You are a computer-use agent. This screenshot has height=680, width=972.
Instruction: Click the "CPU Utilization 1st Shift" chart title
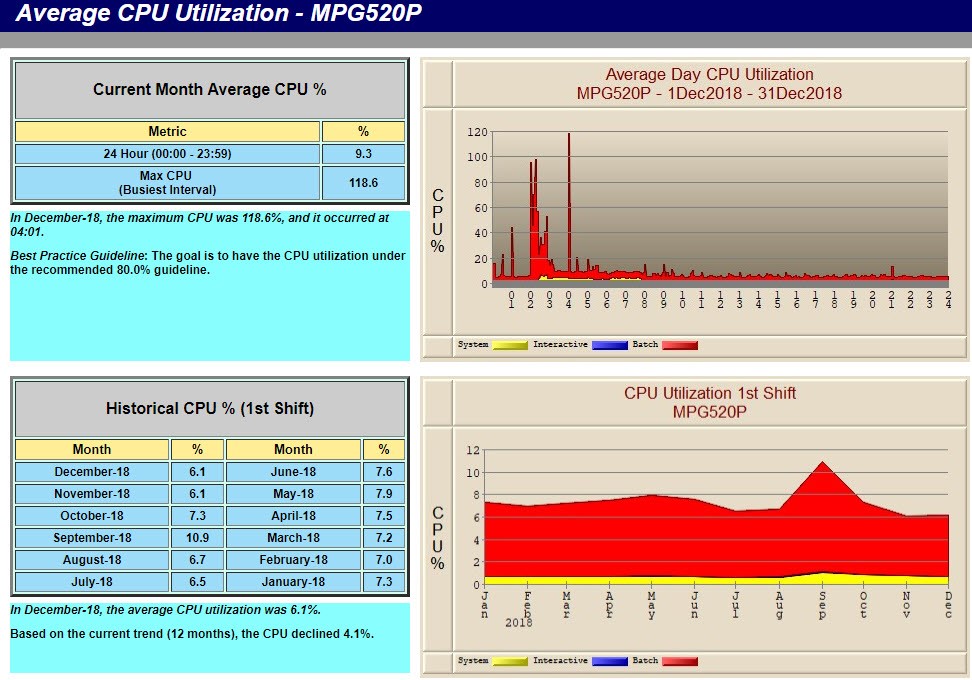(x=710, y=393)
